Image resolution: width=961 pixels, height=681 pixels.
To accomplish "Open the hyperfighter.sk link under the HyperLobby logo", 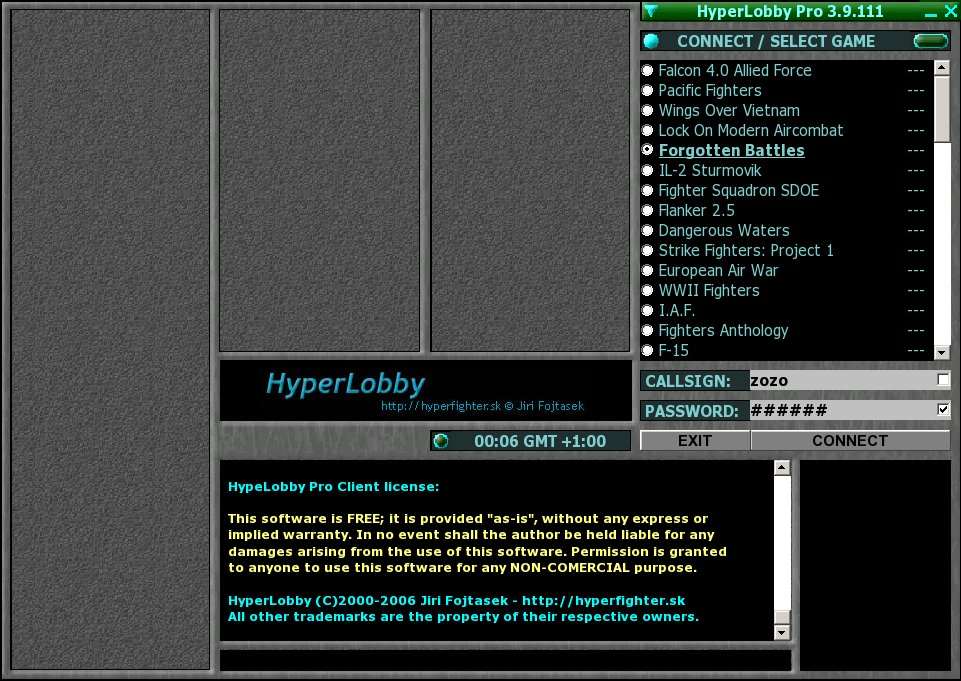I will (441, 406).
